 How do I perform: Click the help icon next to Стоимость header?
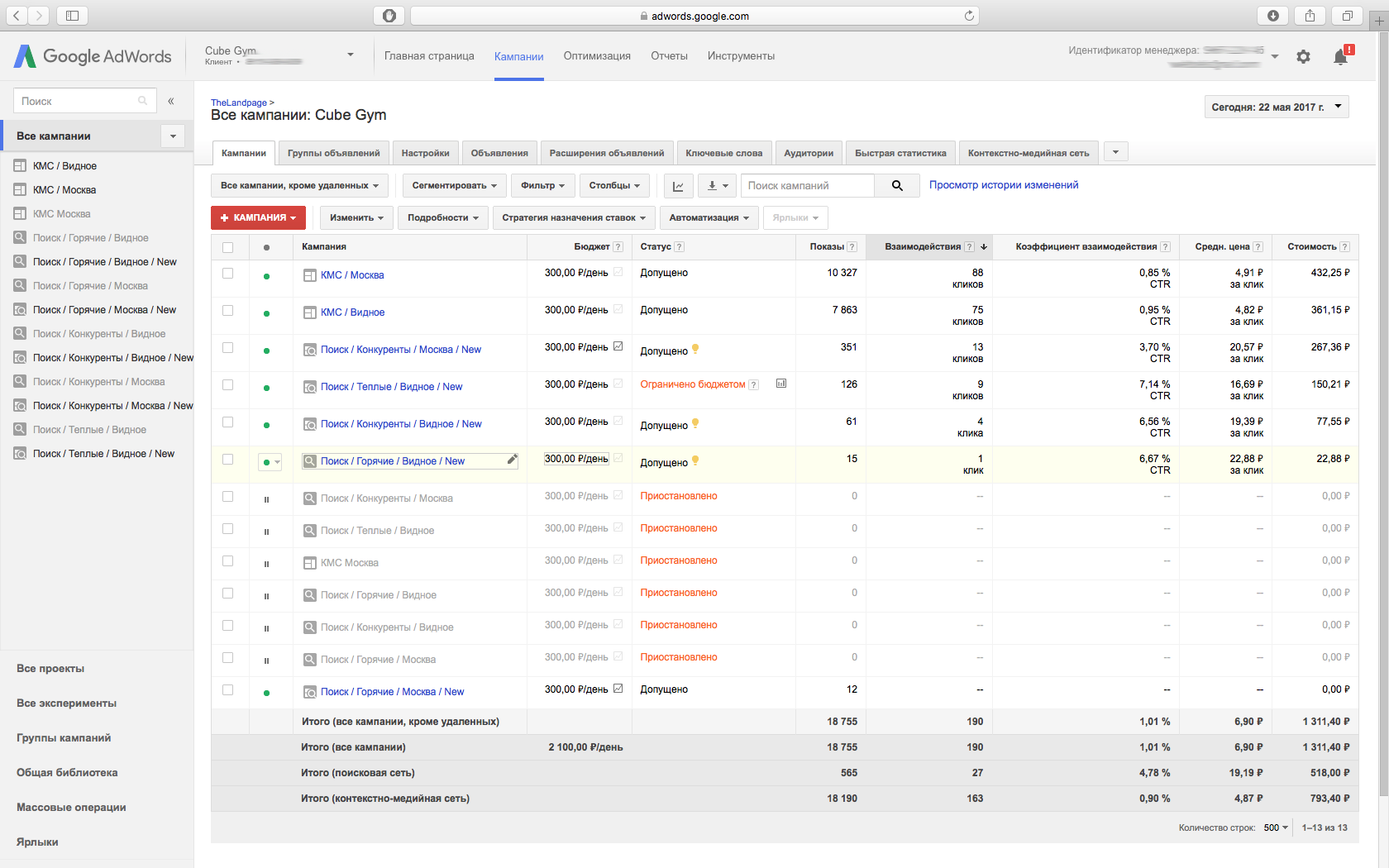1344,246
